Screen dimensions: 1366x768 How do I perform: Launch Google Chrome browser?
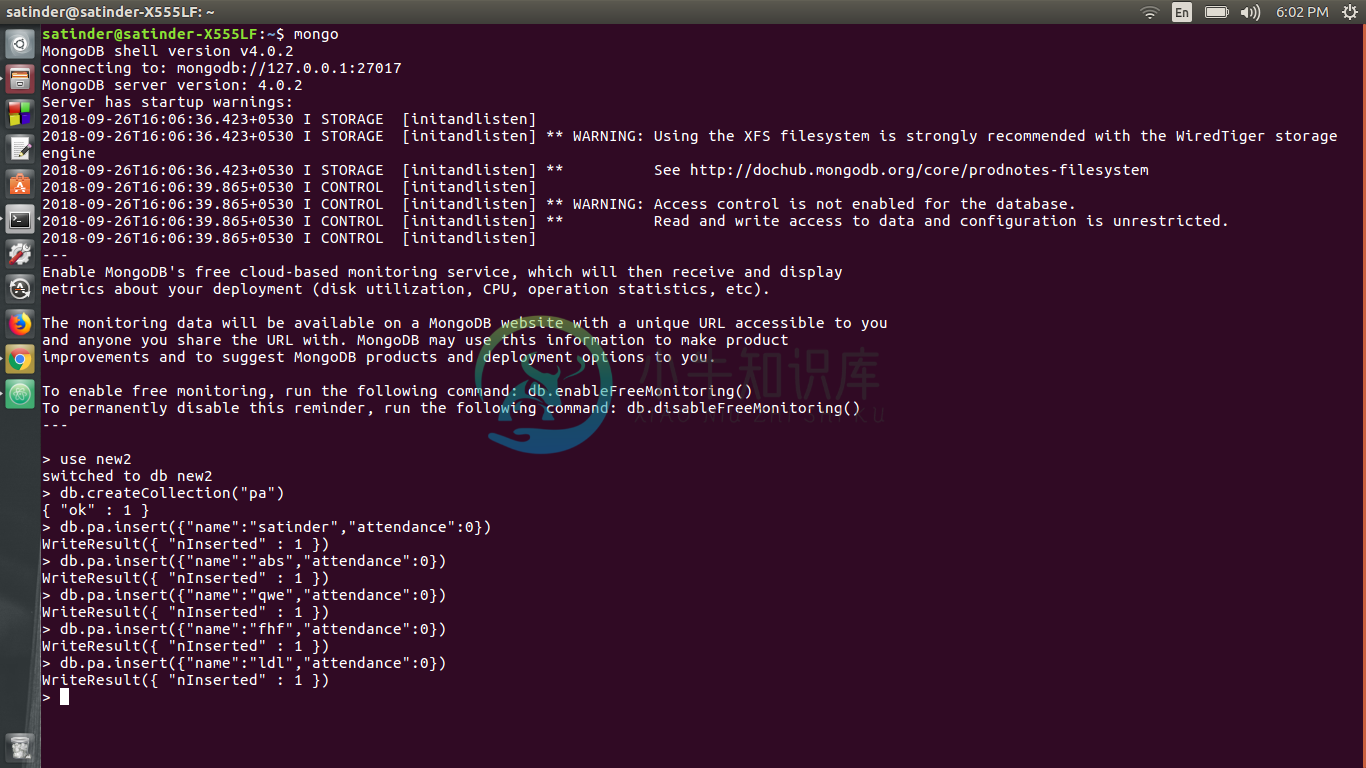pos(20,359)
